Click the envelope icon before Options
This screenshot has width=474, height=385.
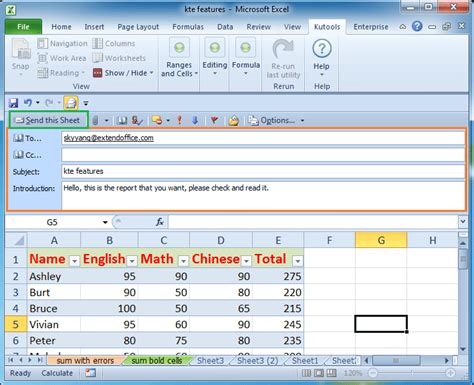pyautogui.click(x=234, y=120)
